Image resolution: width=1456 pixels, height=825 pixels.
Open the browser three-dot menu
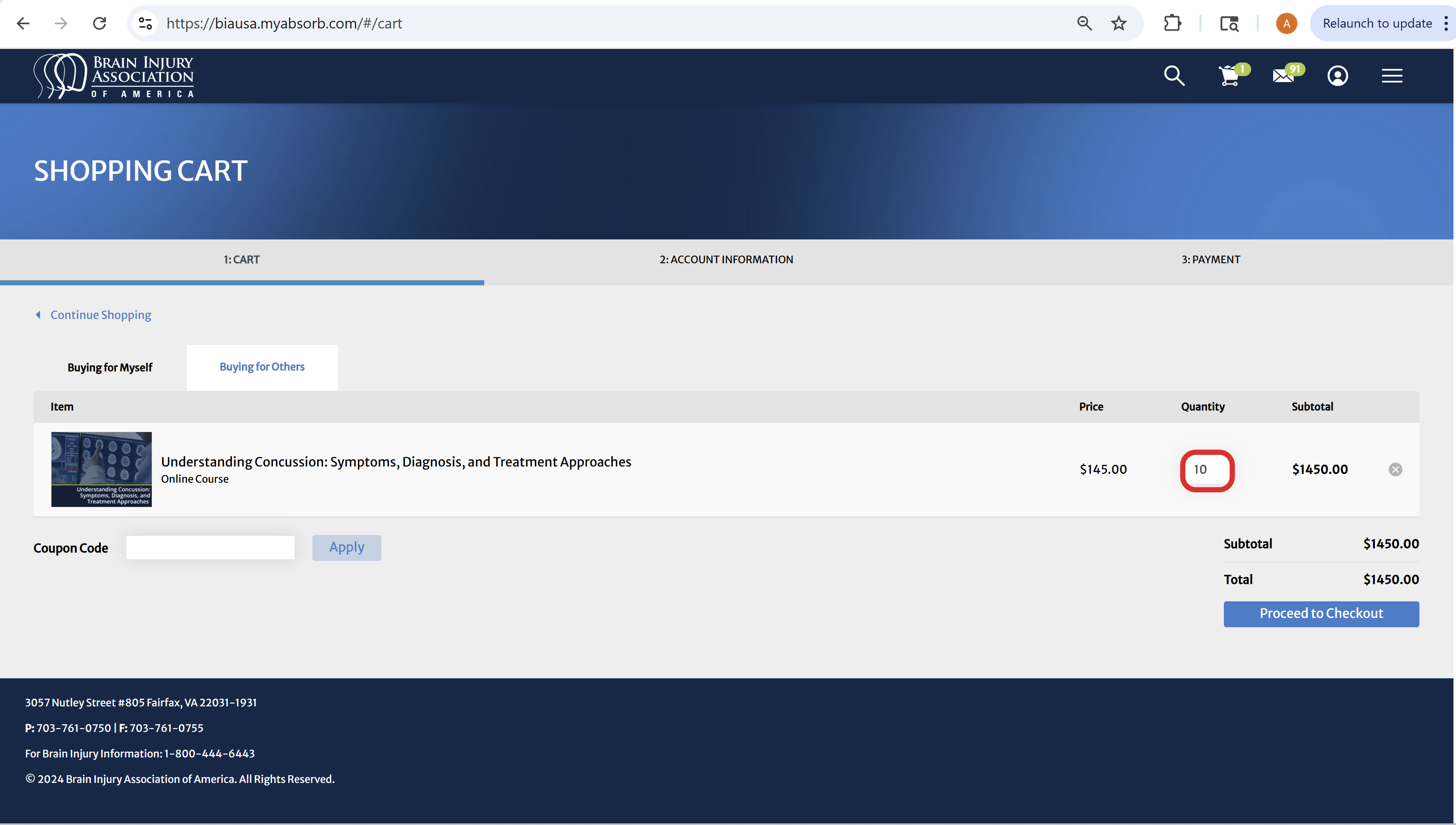[x=1446, y=23]
